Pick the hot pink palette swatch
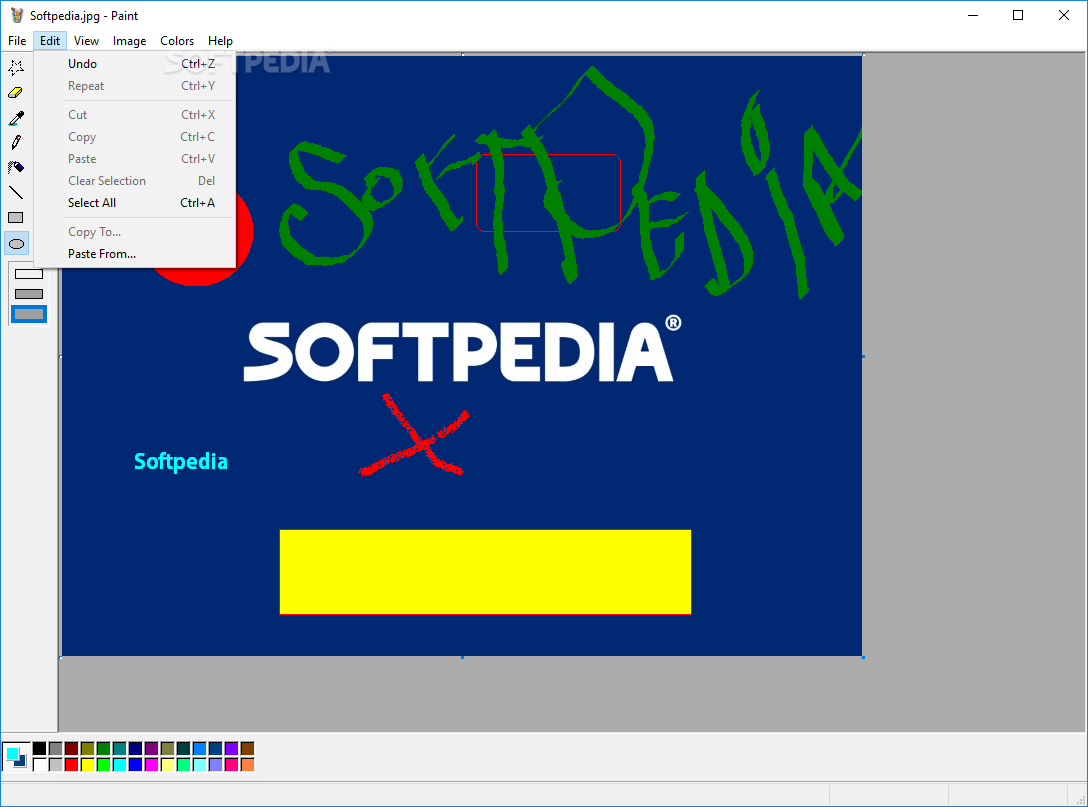Screen dimensions: 1088x807 click(232, 765)
